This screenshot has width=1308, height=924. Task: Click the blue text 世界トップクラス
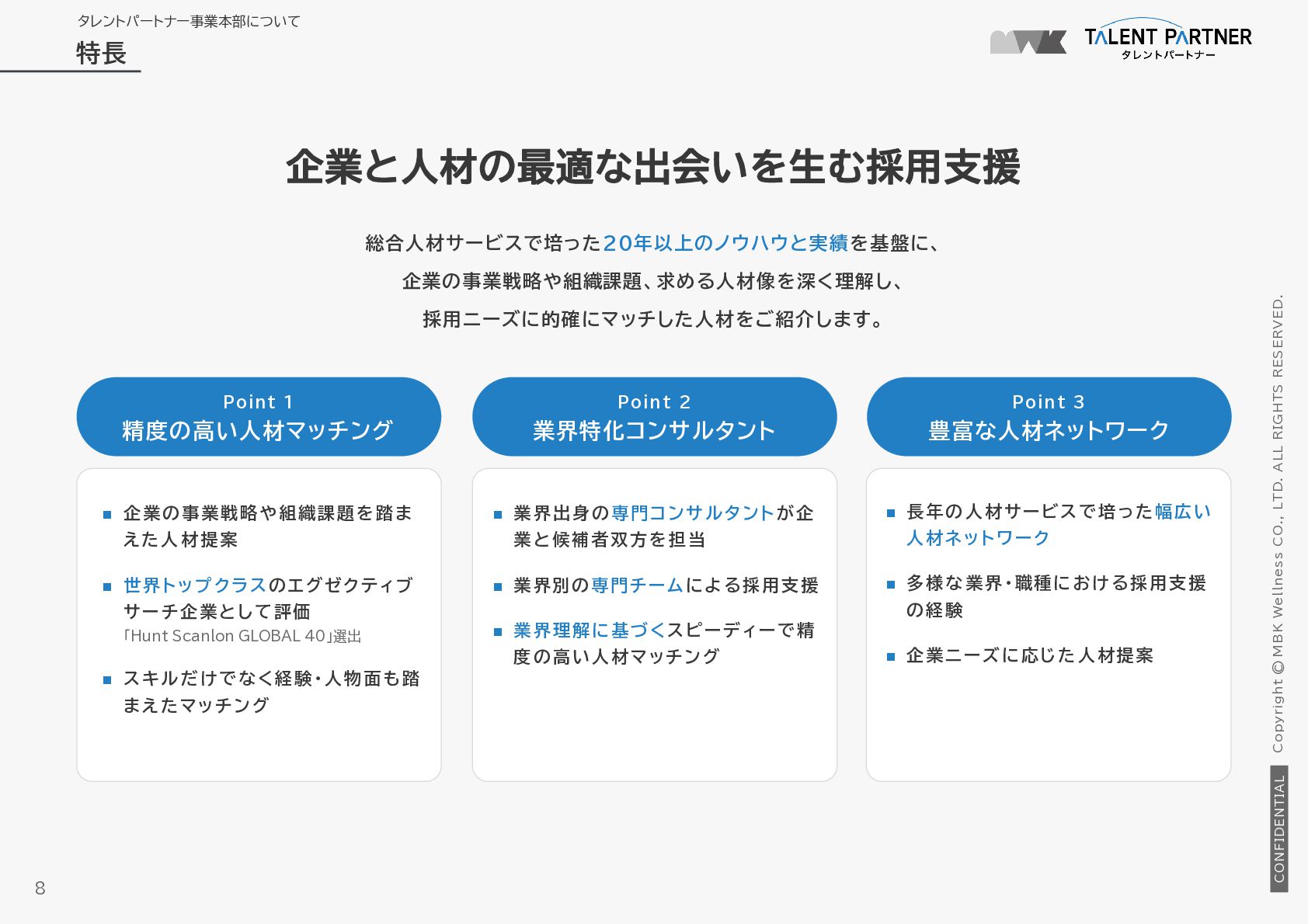click(x=195, y=585)
